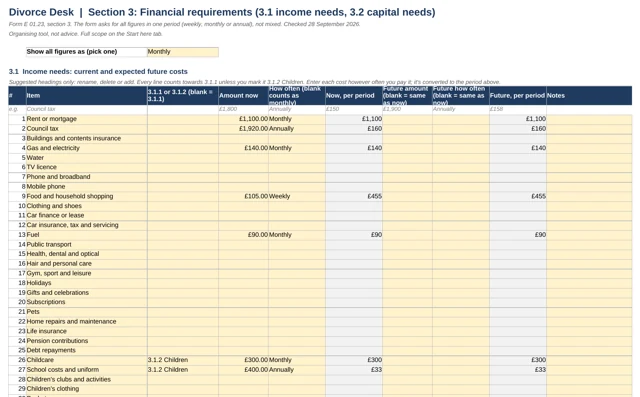The width and height of the screenshot is (640, 397).
Task: Click "Children's clothing" item cell
Action: [x=87, y=389]
